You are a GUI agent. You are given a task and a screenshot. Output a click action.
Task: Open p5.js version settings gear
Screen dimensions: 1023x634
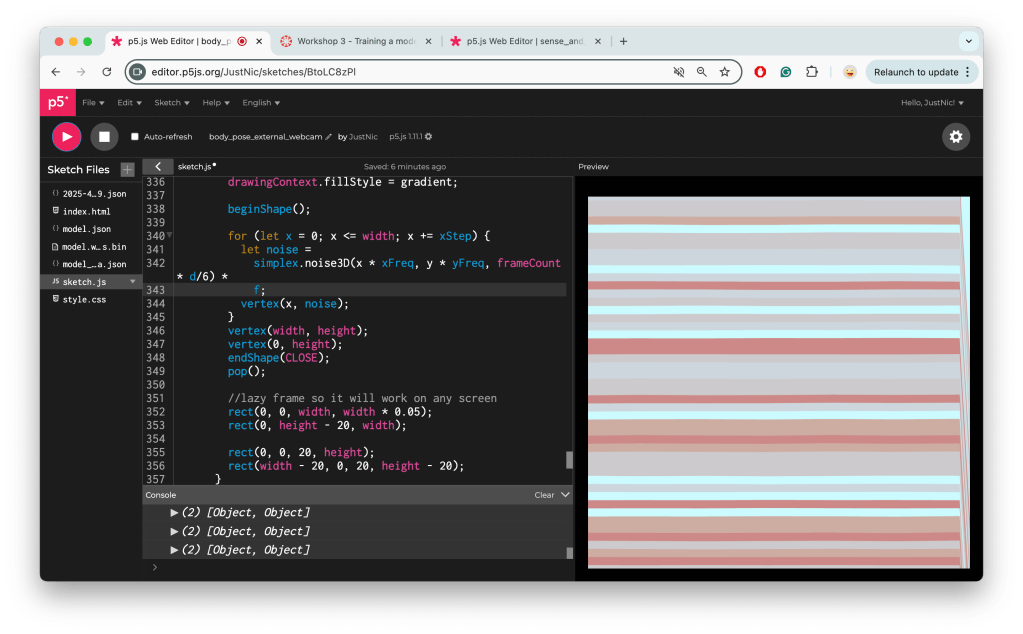coord(429,137)
